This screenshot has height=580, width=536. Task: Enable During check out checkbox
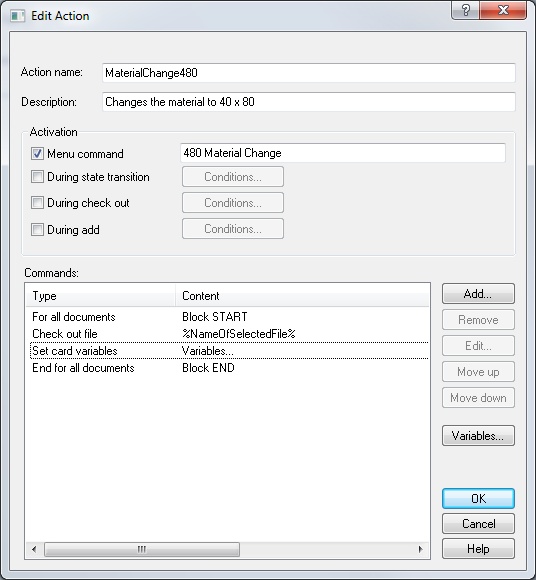click(x=37, y=203)
